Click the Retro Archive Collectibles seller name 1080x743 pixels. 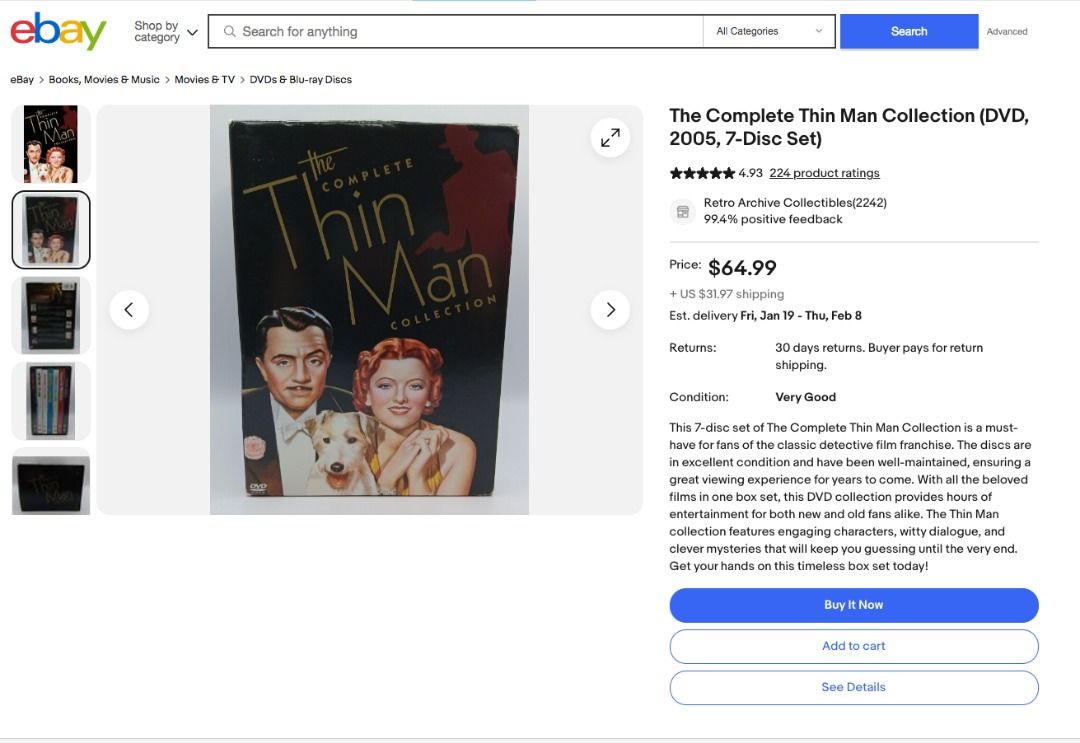782,202
